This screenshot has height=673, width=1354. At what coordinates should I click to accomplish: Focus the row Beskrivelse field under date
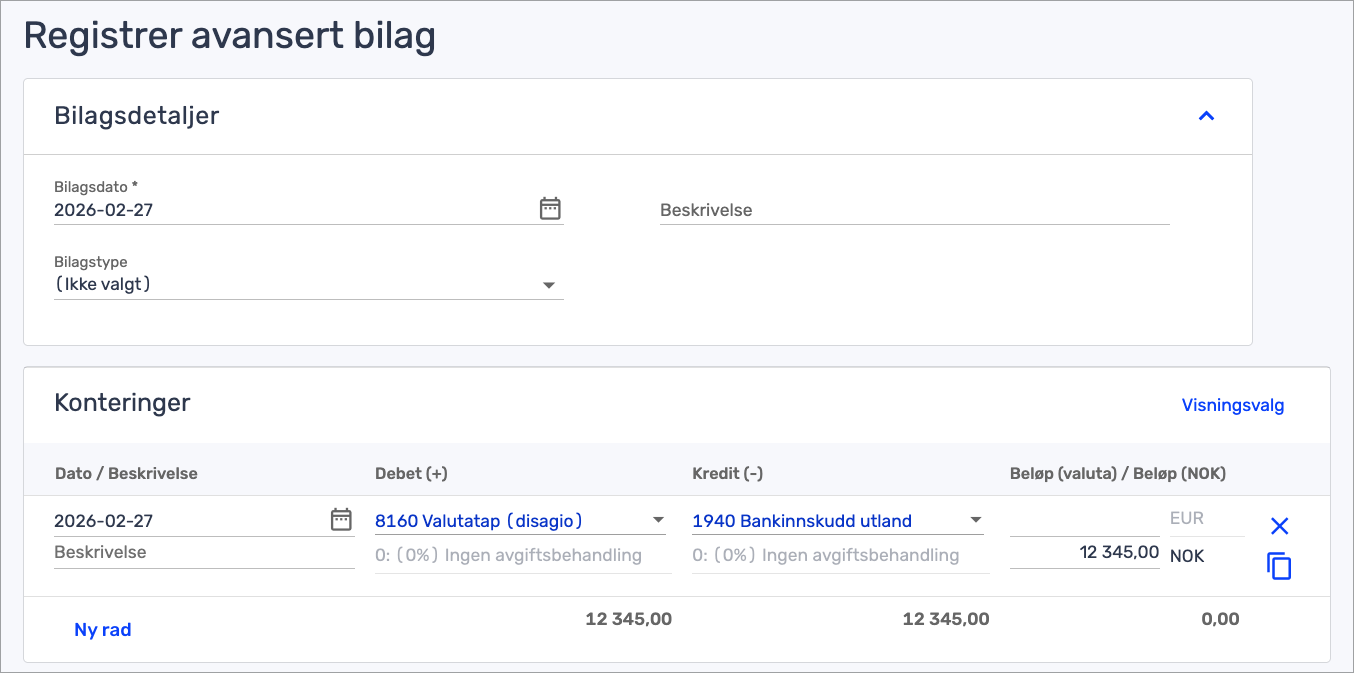click(x=203, y=553)
